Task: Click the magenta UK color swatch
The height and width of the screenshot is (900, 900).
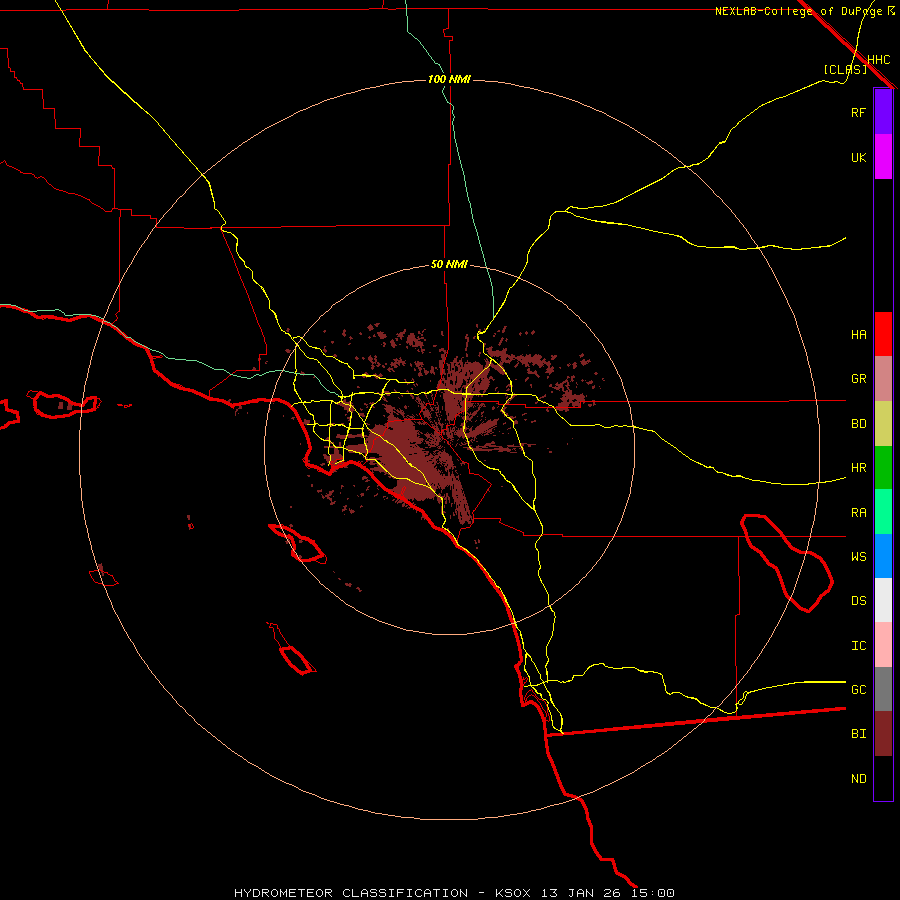Action: tap(883, 157)
